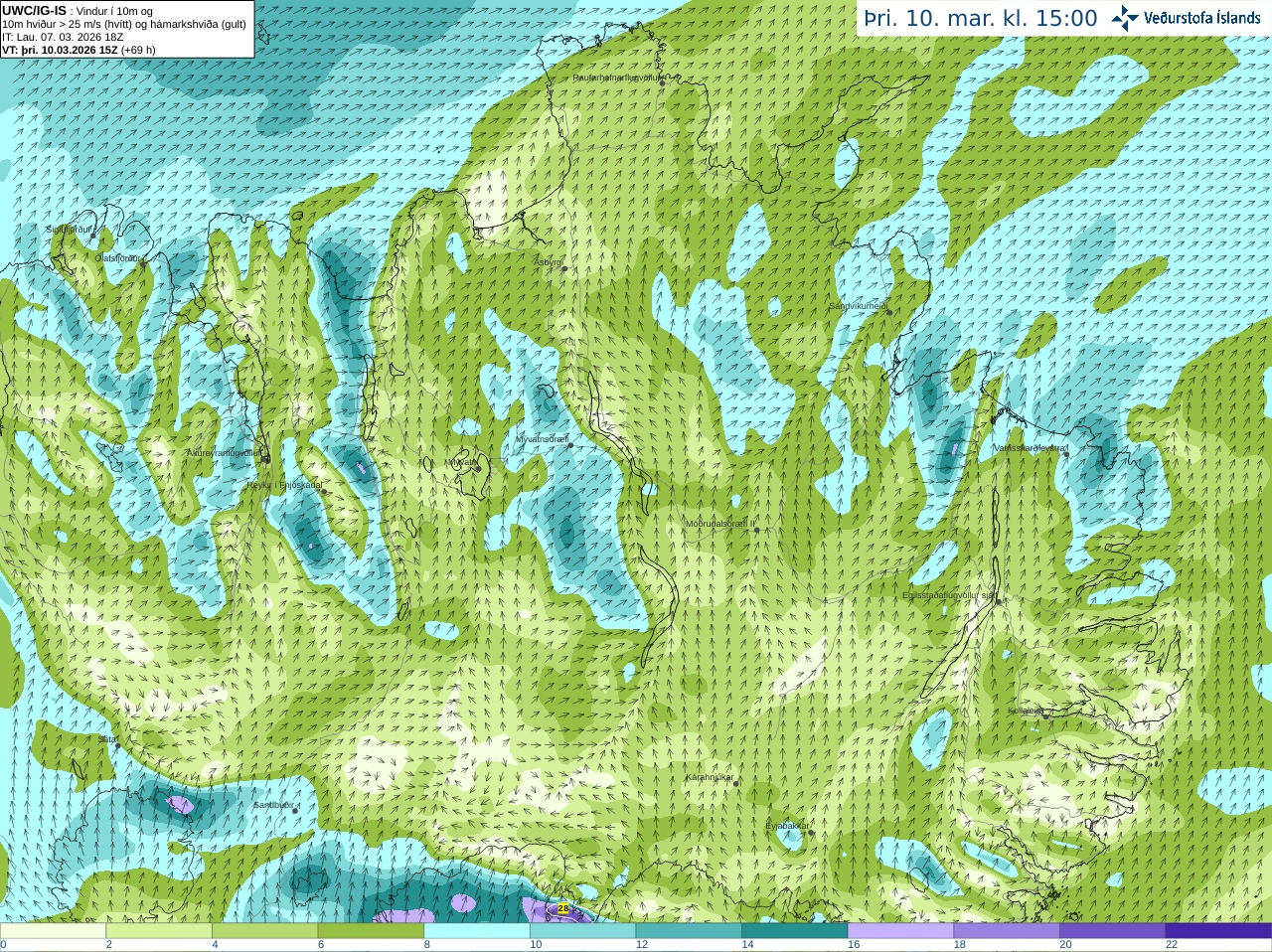
Task: Click the 'Kárahnjúkar' label
Action: point(710,778)
